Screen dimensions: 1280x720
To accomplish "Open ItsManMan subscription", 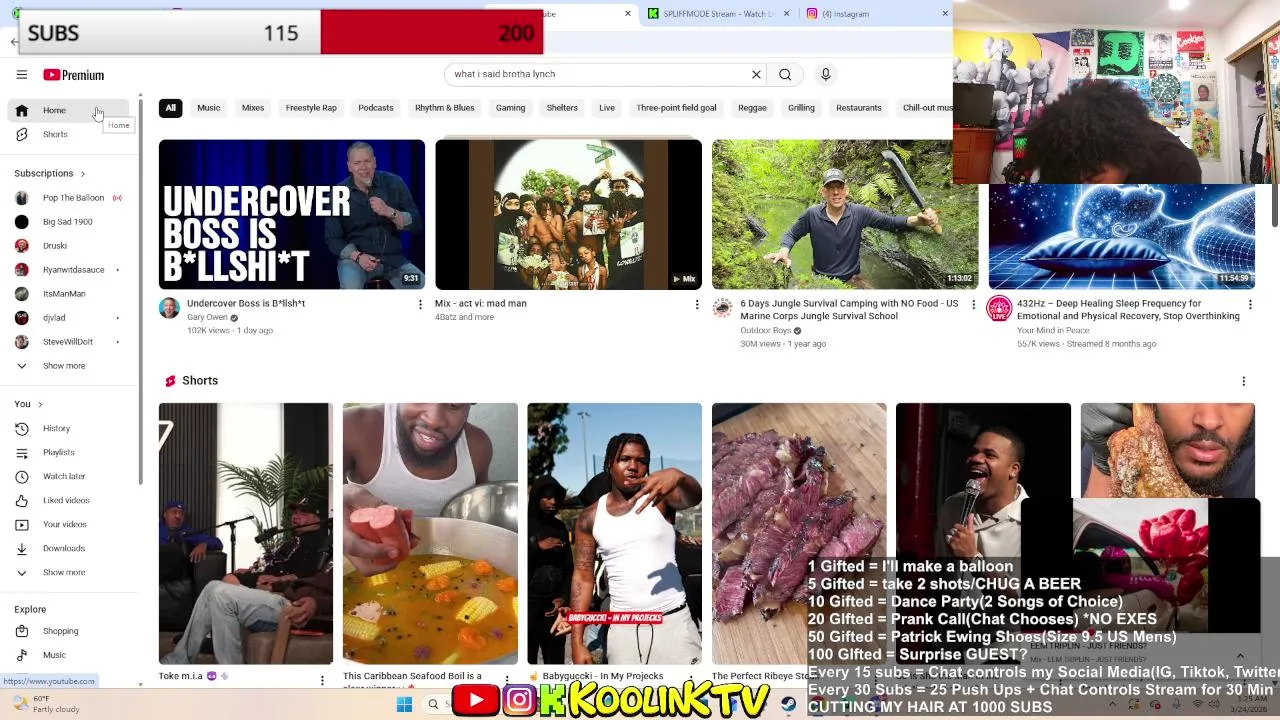I will click(68, 294).
